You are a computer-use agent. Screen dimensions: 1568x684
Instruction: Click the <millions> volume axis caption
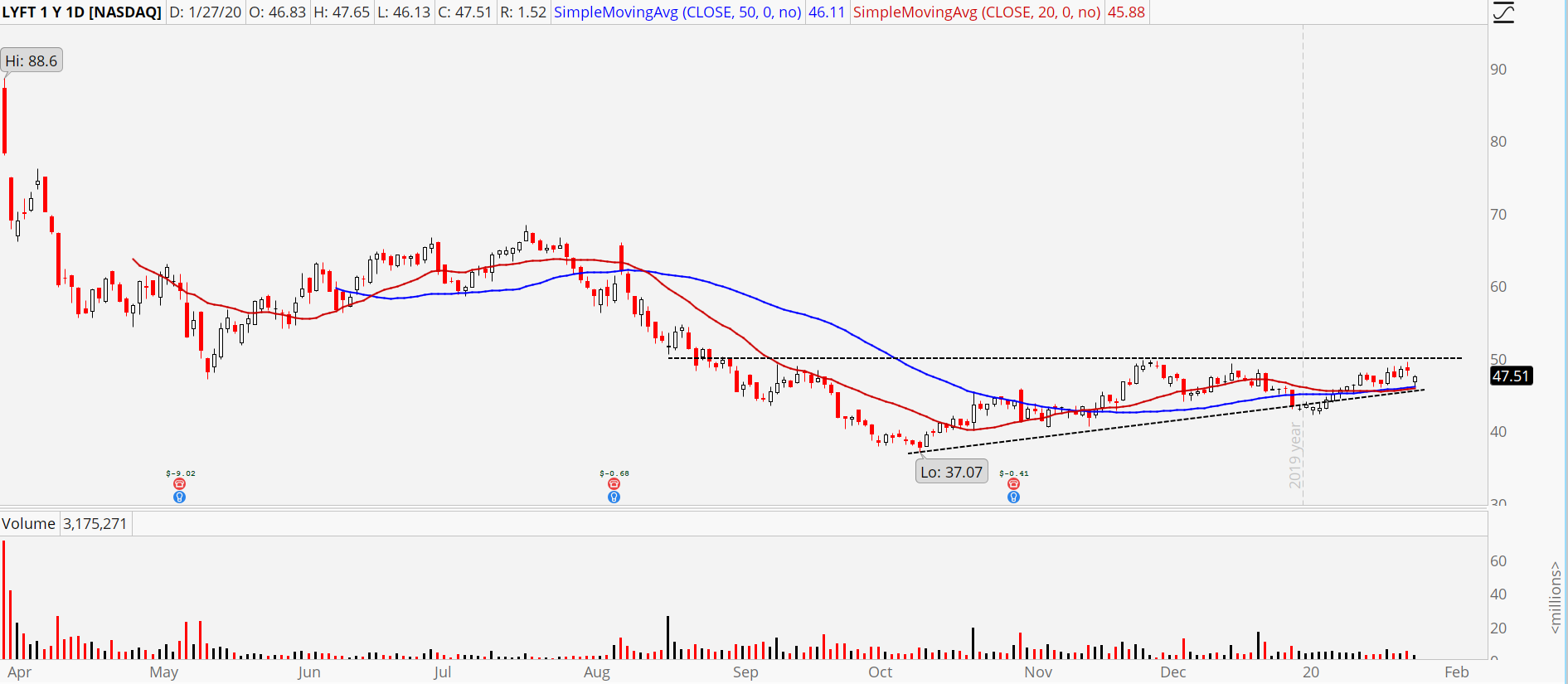1556,598
